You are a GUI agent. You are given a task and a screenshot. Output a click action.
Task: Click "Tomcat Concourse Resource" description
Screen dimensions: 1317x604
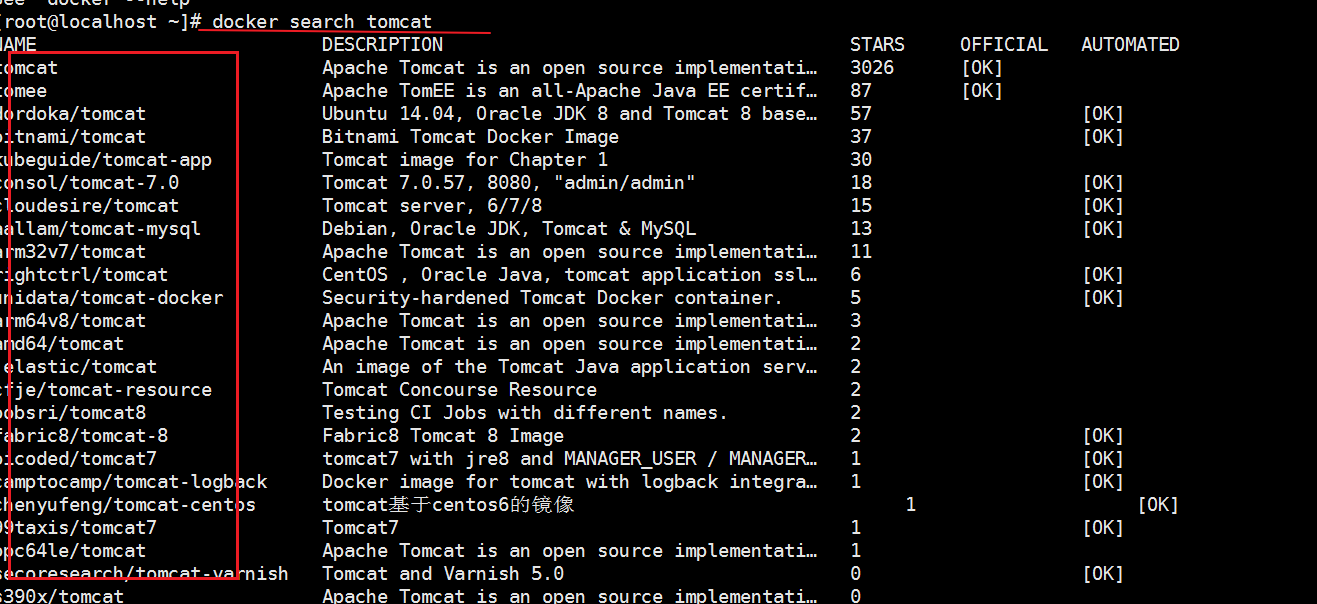tap(459, 390)
